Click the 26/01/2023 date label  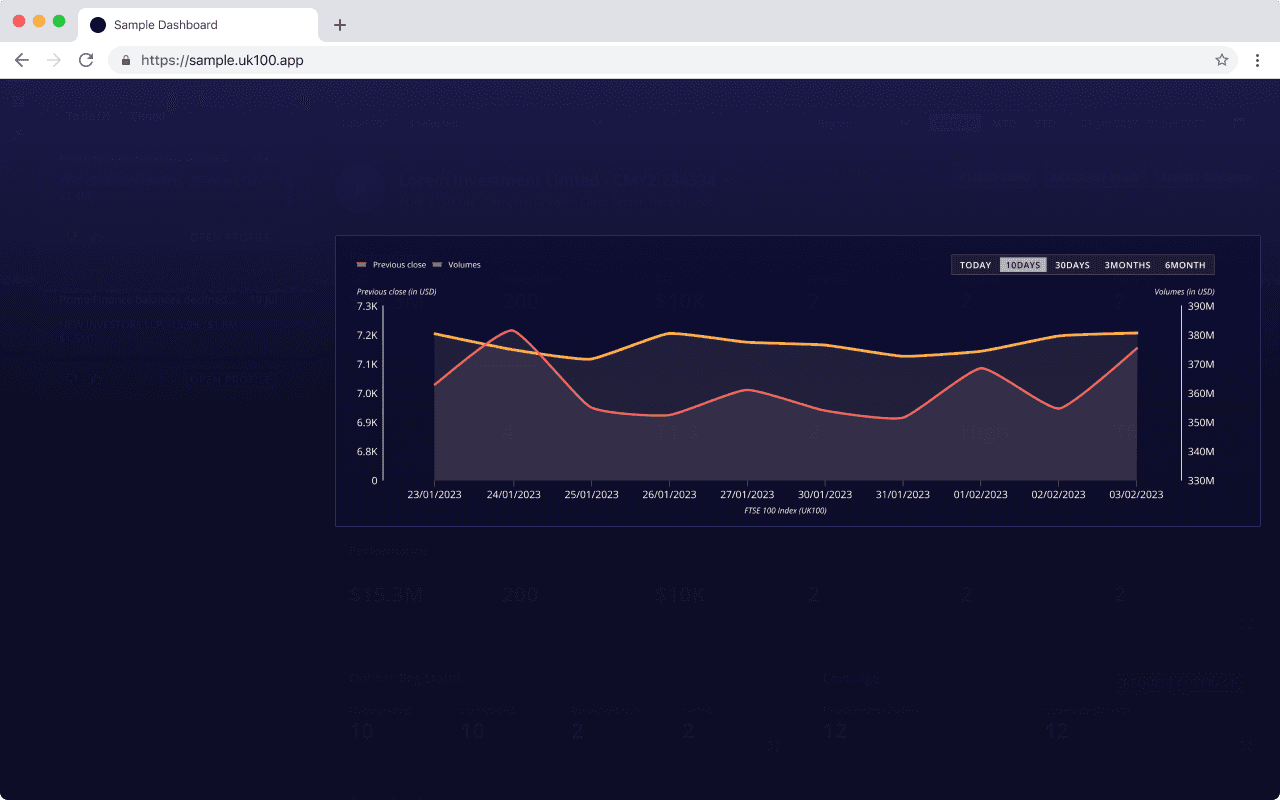669,495
